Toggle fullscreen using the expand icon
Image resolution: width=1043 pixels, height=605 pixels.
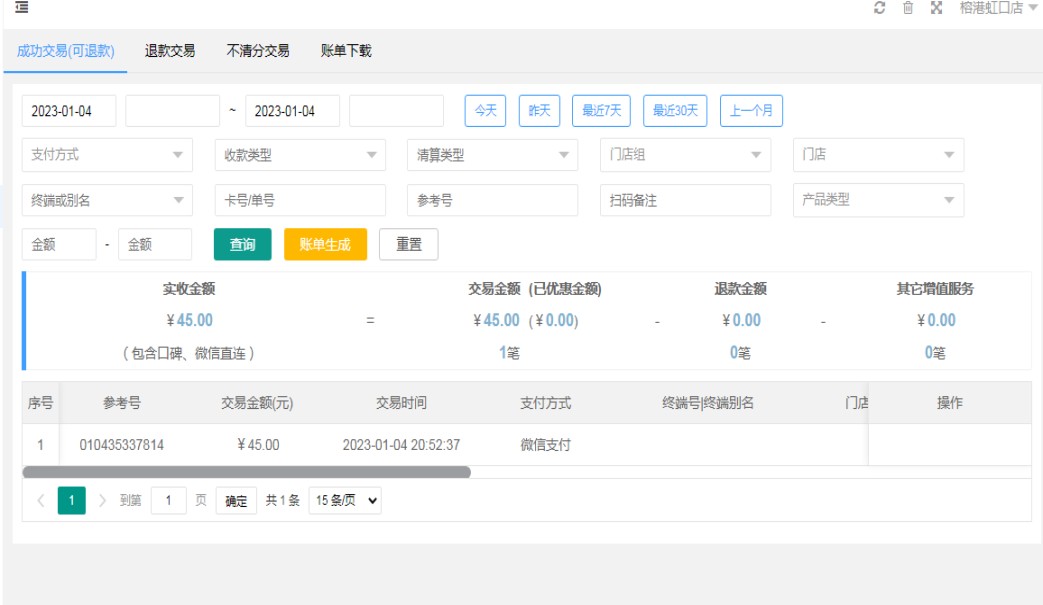pyautogui.click(x=937, y=8)
